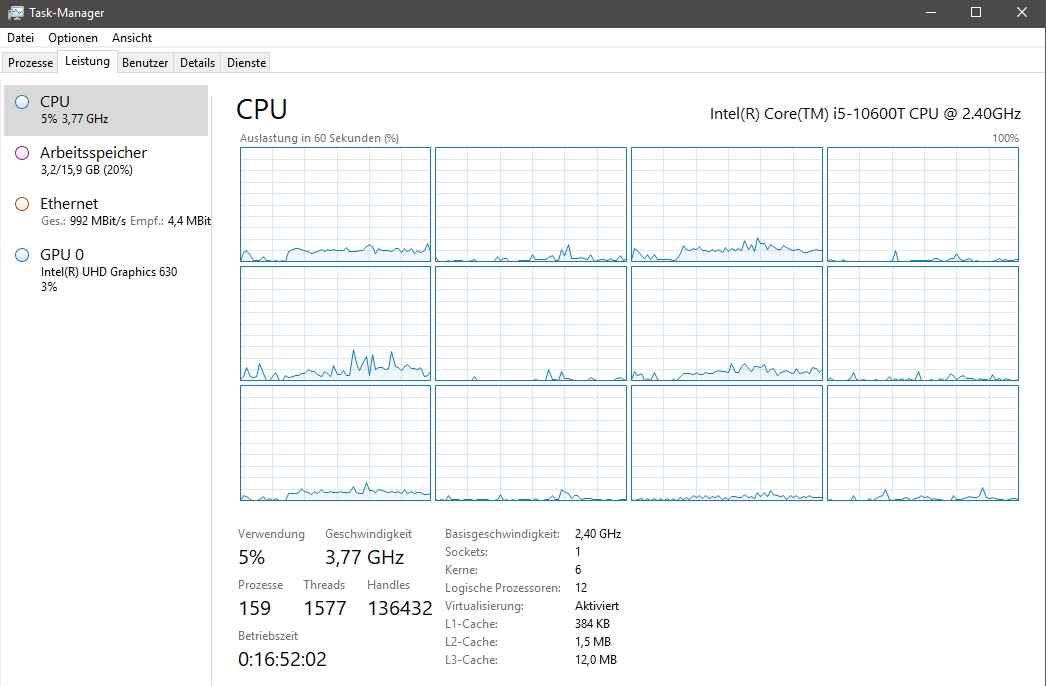
Task: Click the Task-Manager title bar icon
Action: [x=15, y=13]
